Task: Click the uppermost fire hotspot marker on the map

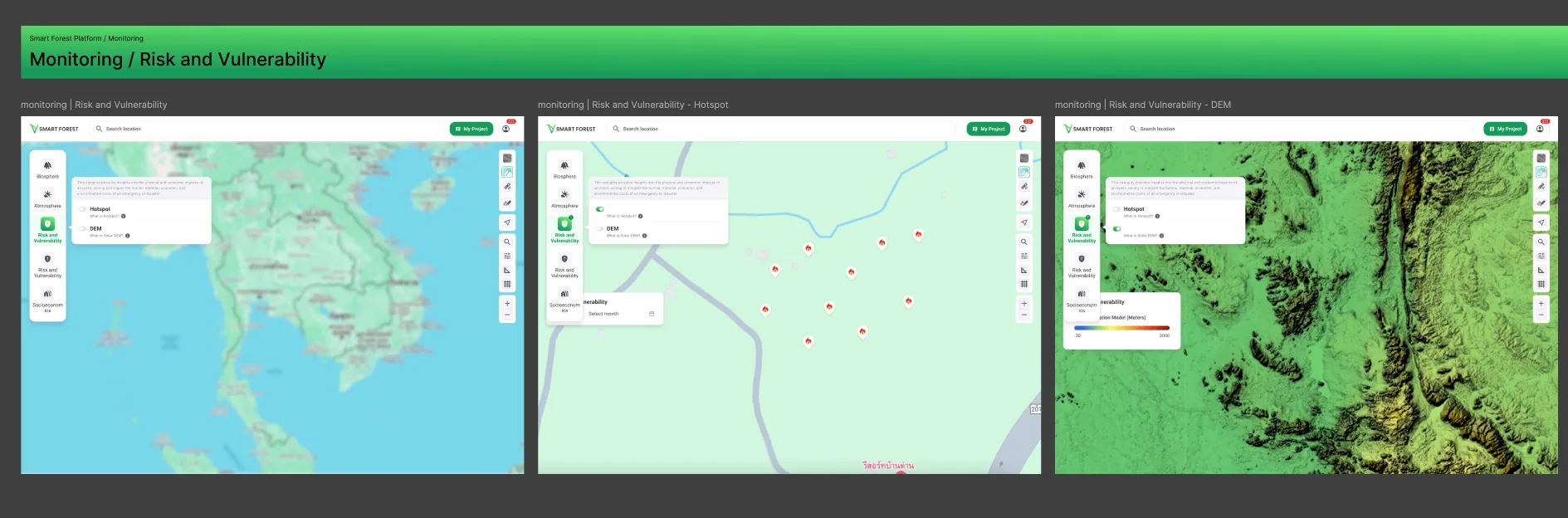Action: (x=918, y=235)
